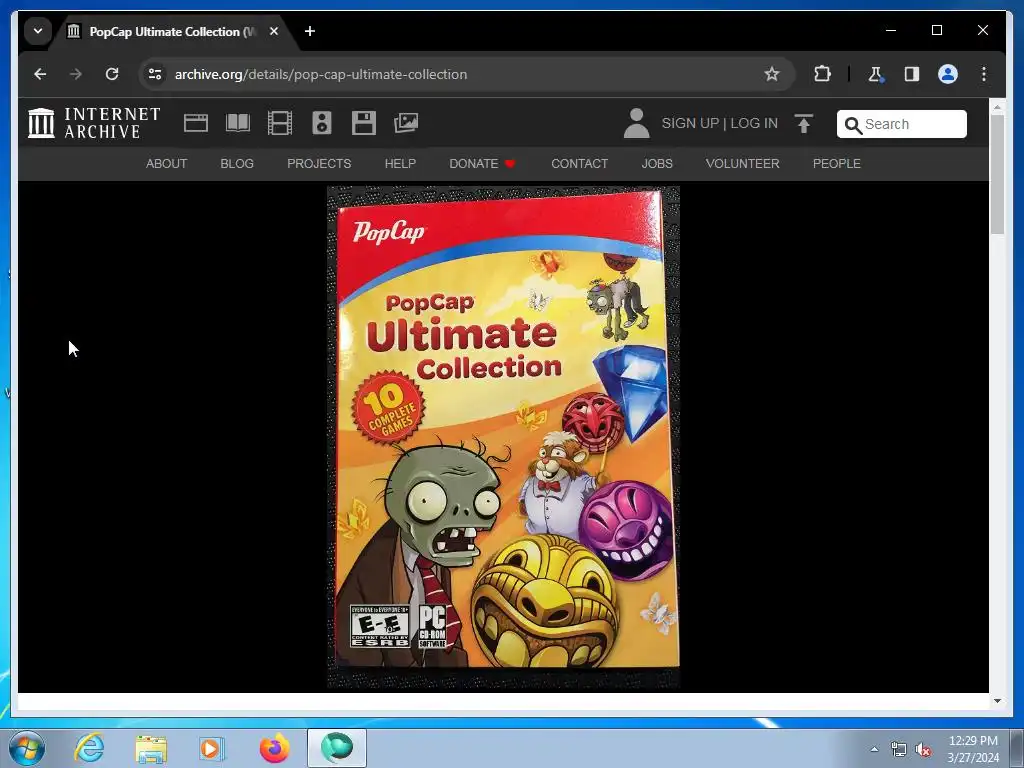Open the Images icon in navbar

(406, 123)
